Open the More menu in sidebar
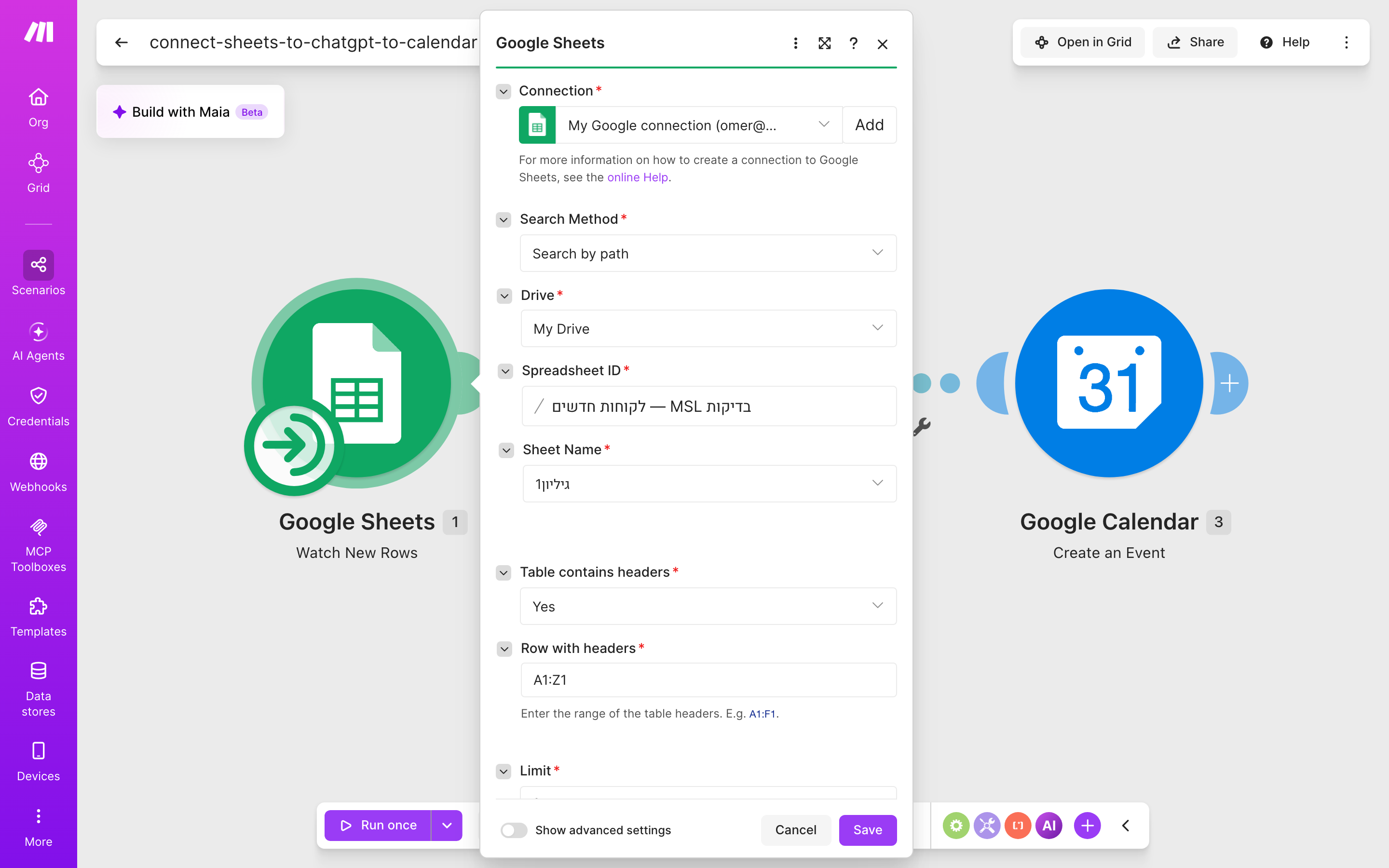 (x=39, y=827)
